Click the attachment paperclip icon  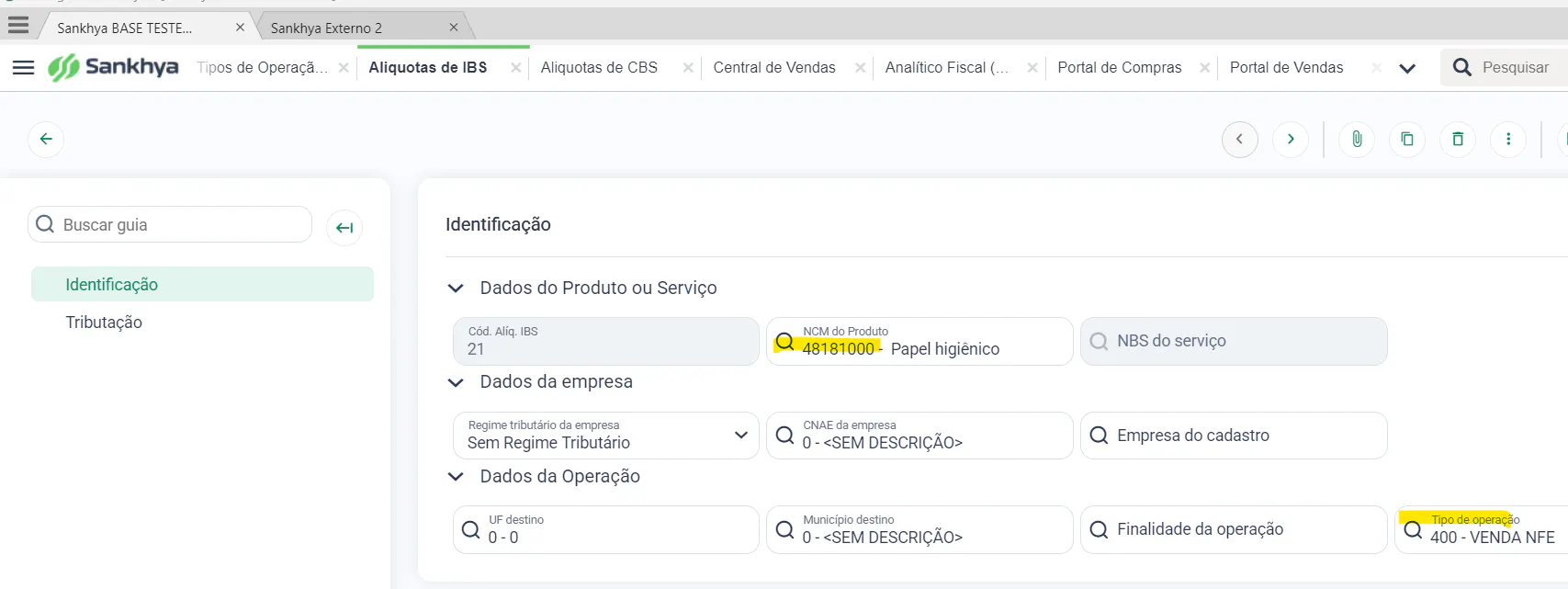click(x=1357, y=140)
